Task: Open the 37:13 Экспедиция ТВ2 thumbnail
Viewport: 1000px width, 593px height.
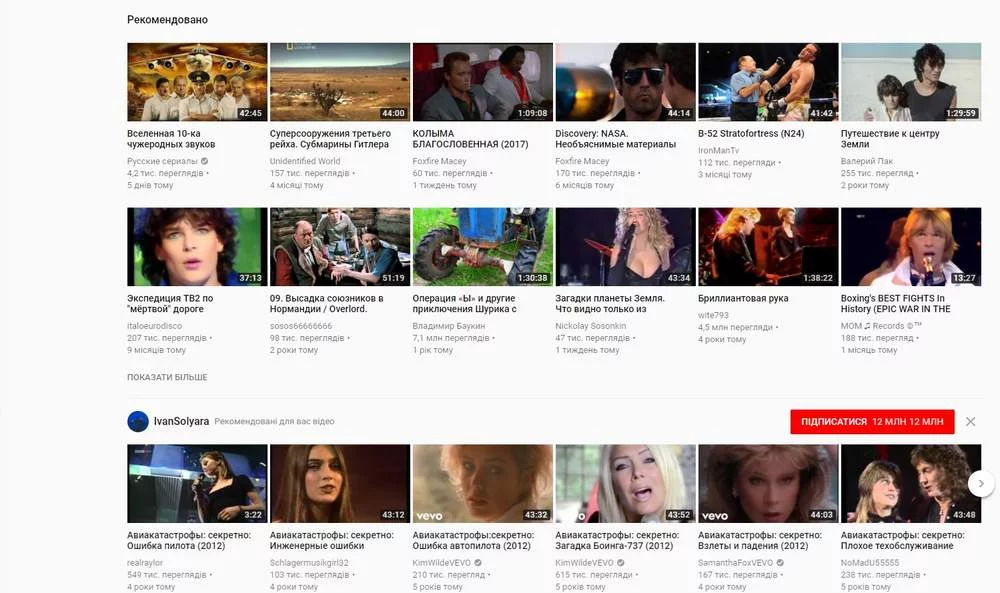Action: tap(197, 246)
